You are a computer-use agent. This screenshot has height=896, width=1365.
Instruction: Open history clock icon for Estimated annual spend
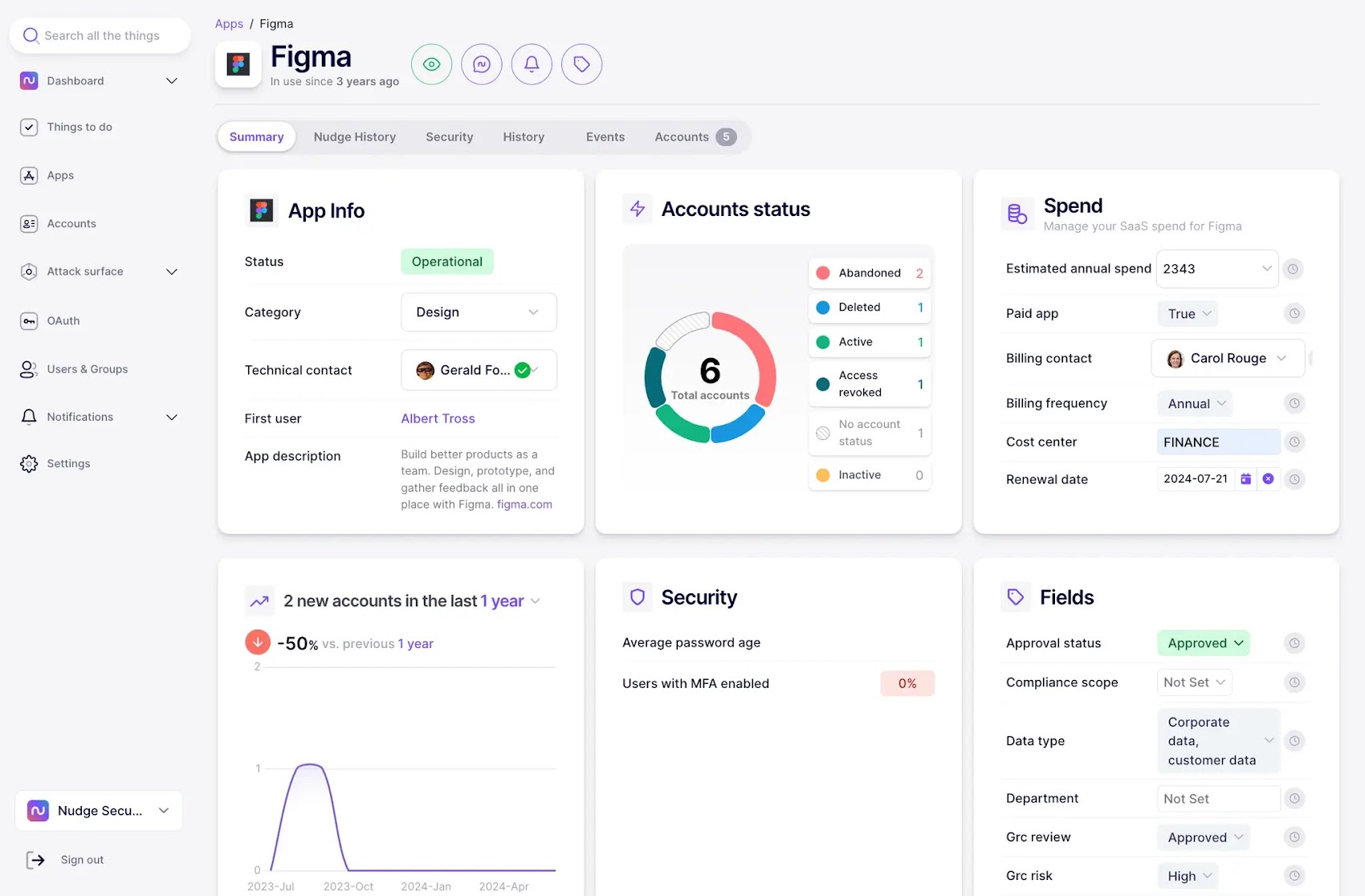coord(1293,269)
